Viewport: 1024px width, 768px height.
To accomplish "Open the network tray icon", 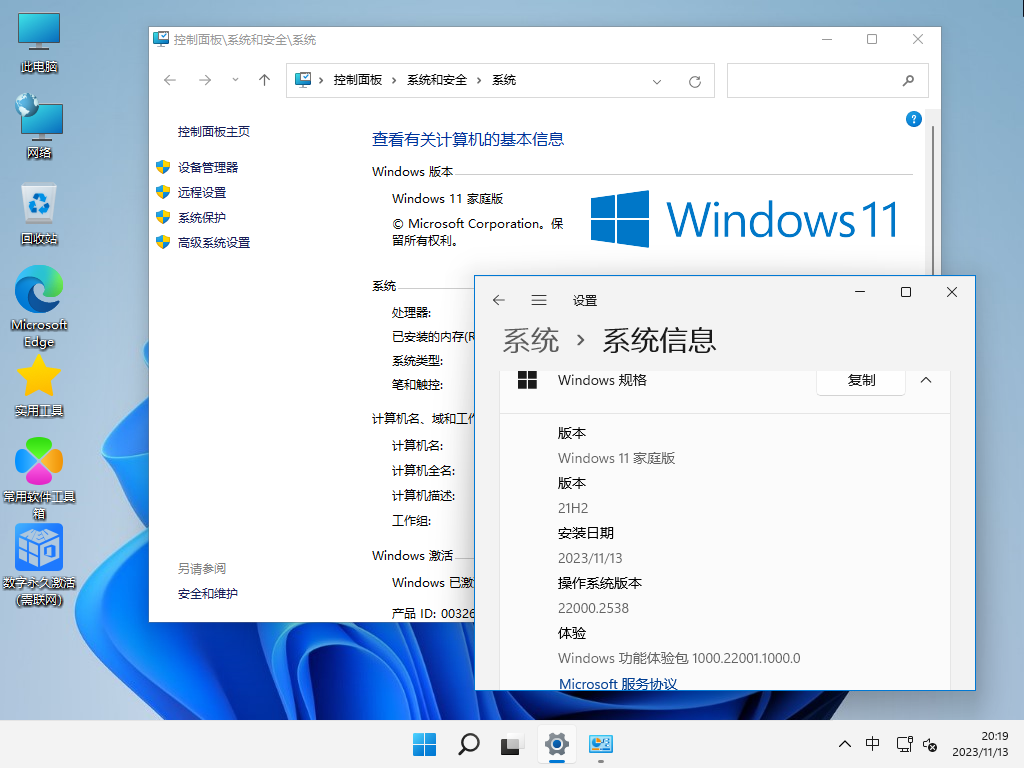I will coord(904,744).
